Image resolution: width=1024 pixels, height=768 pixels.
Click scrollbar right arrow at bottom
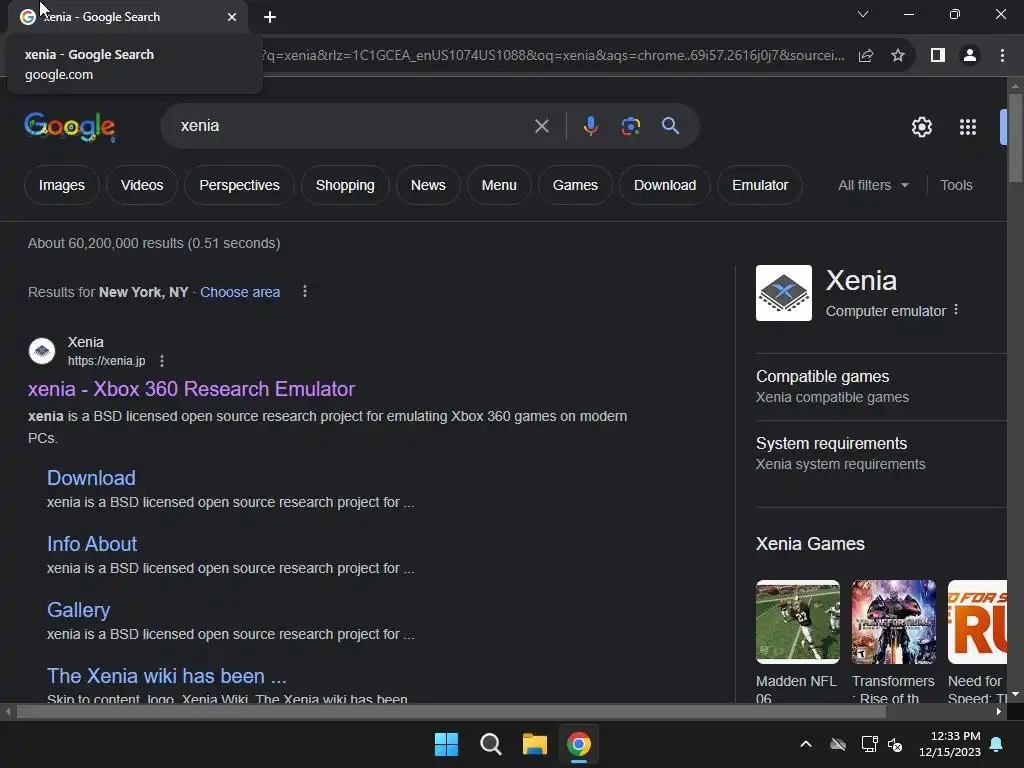999,712
